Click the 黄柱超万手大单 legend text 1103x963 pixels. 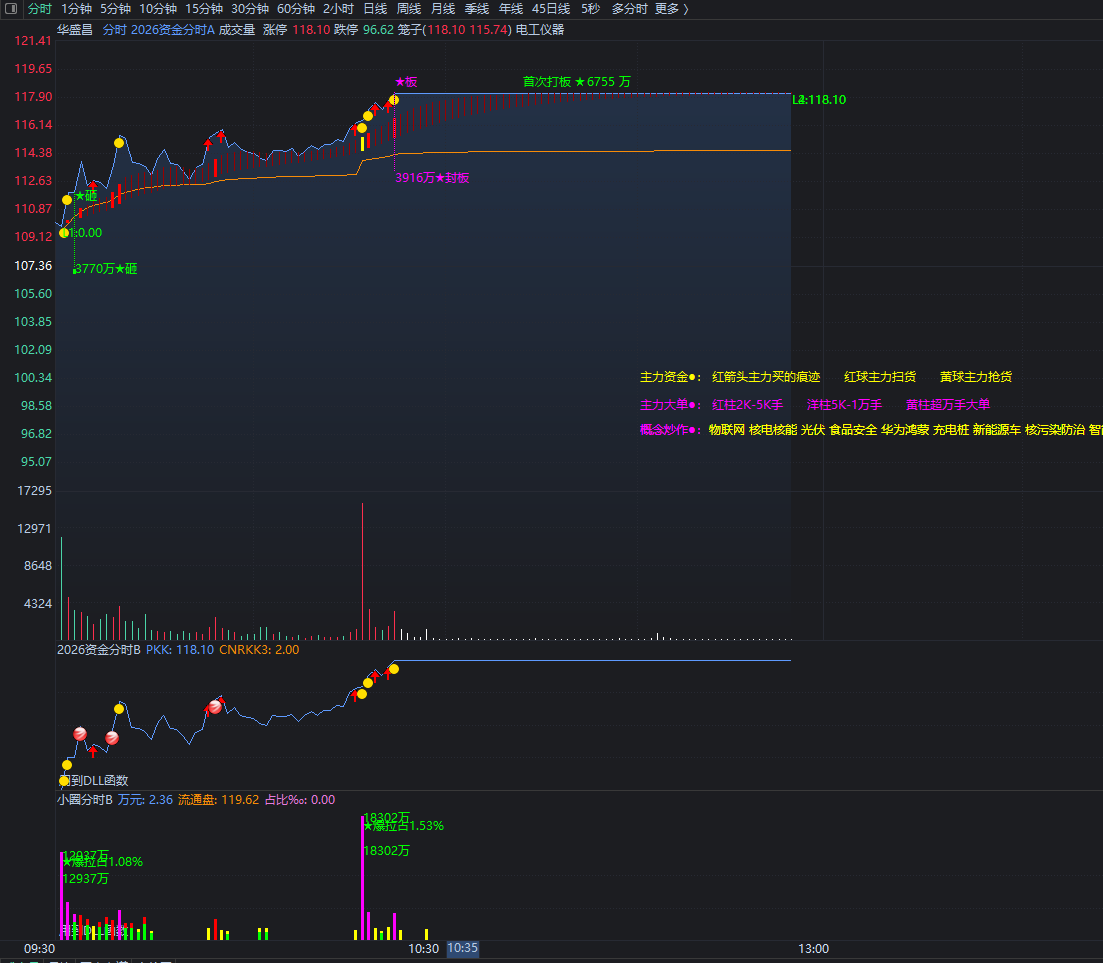948,404
